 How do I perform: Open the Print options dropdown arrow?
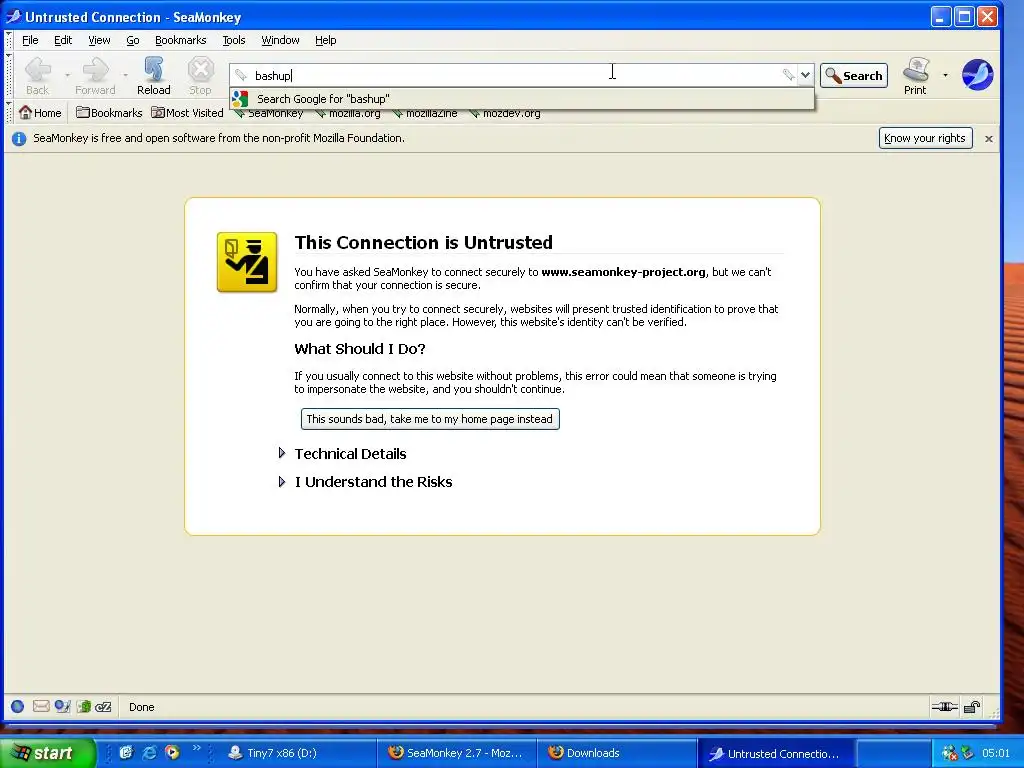[945, 75]
